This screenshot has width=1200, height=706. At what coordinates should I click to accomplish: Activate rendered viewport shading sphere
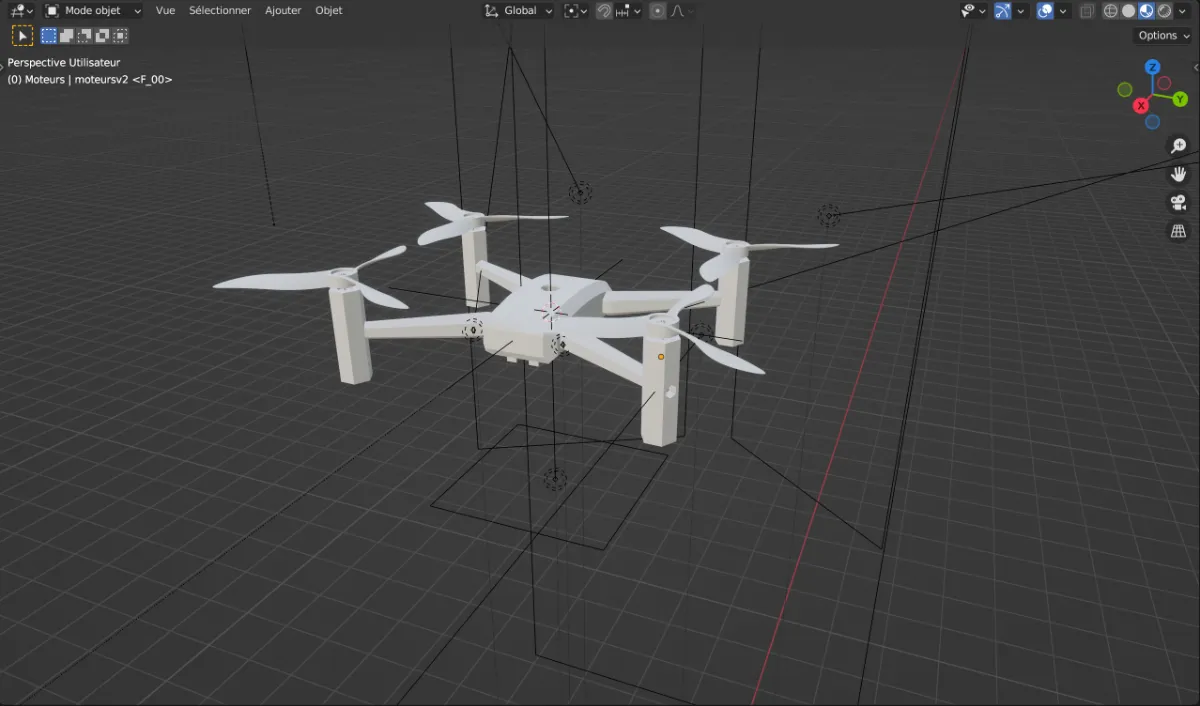pos(1163,10)
